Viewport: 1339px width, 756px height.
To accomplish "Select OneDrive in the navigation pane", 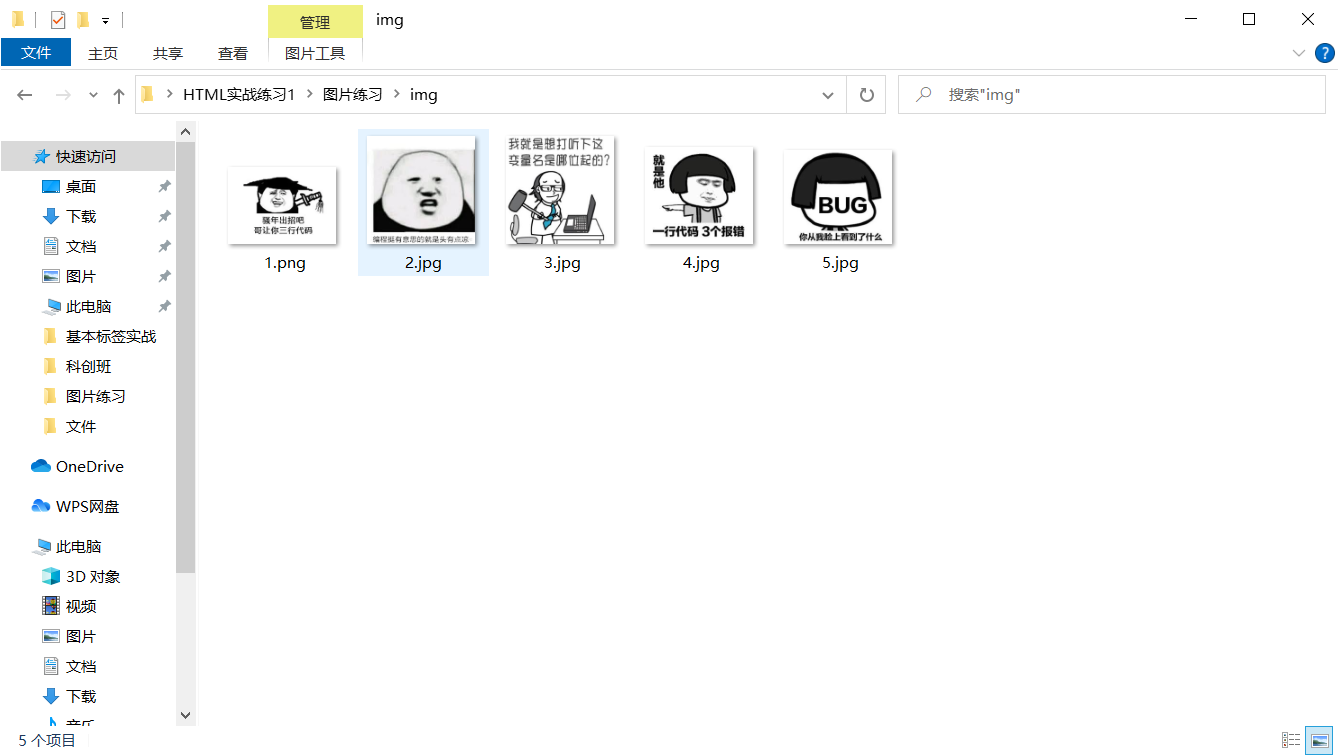I will (x=90, y=466).
